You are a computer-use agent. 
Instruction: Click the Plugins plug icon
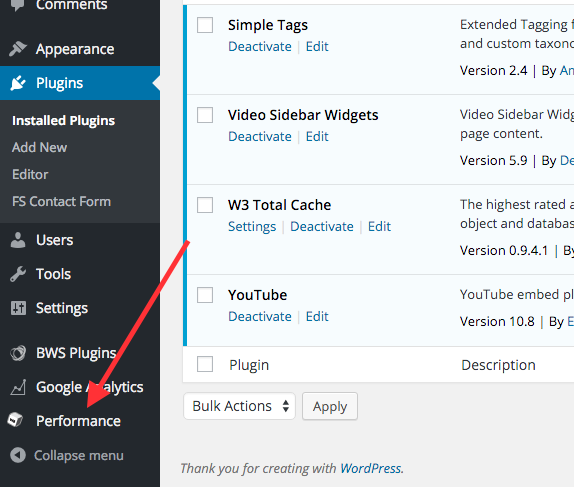click(x=18, y=83)
